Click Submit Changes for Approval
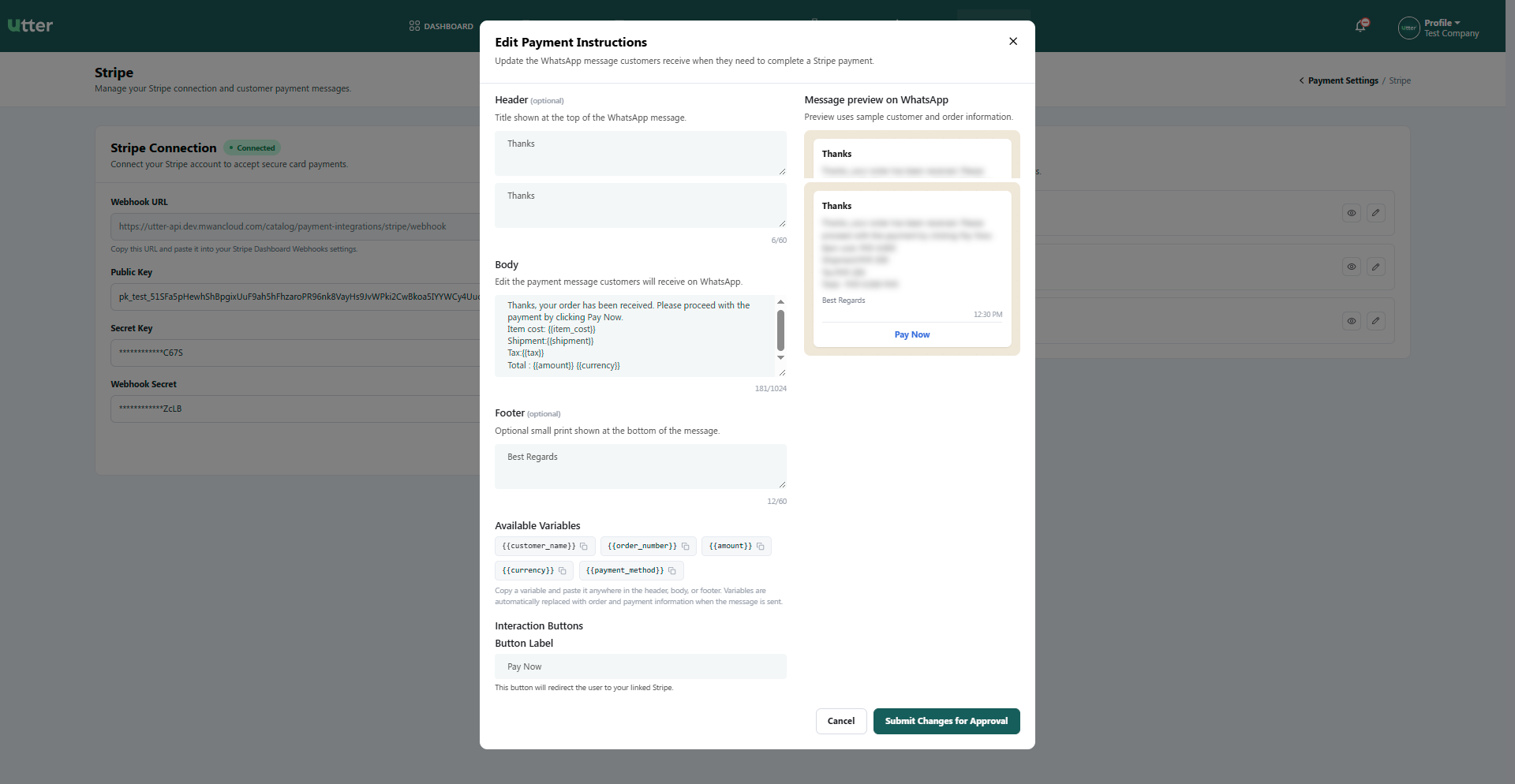This screenshot has width=1515, height=784. tap(946, 721)
